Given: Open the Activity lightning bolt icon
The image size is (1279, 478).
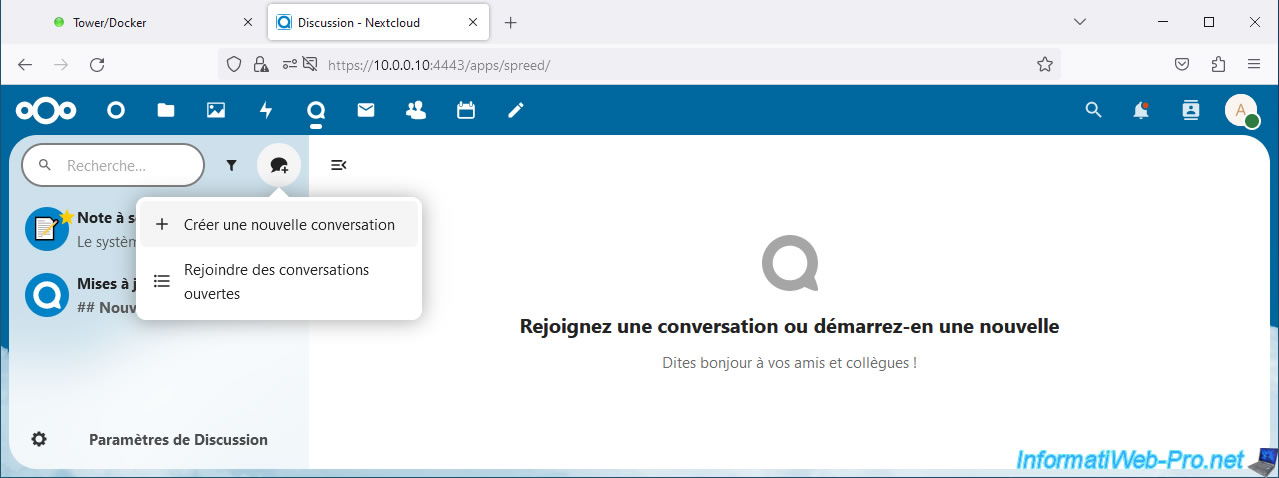Looking at the screenshot, I should 266,111.
